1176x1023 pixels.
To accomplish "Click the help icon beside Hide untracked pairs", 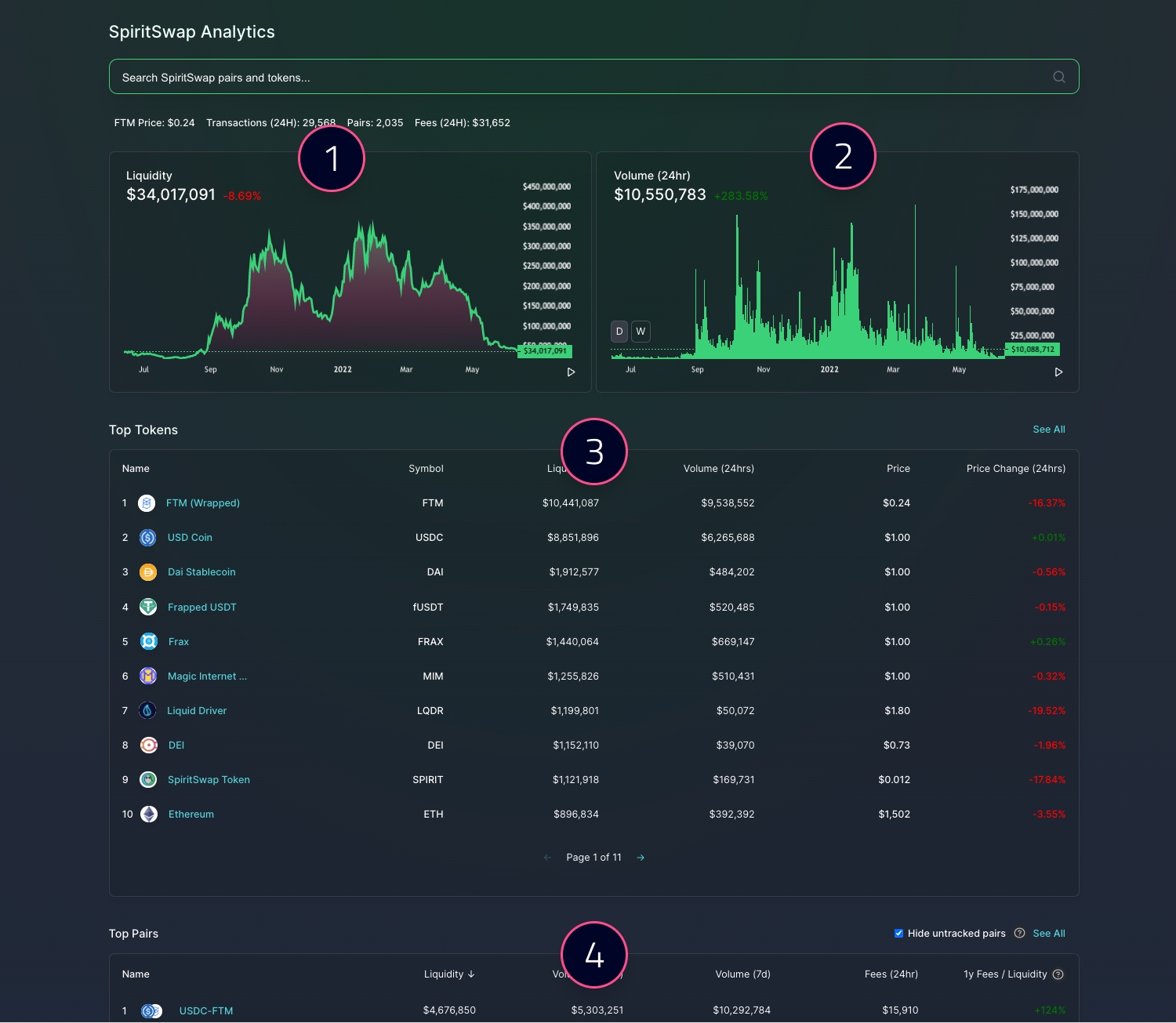I will 1019,933.
